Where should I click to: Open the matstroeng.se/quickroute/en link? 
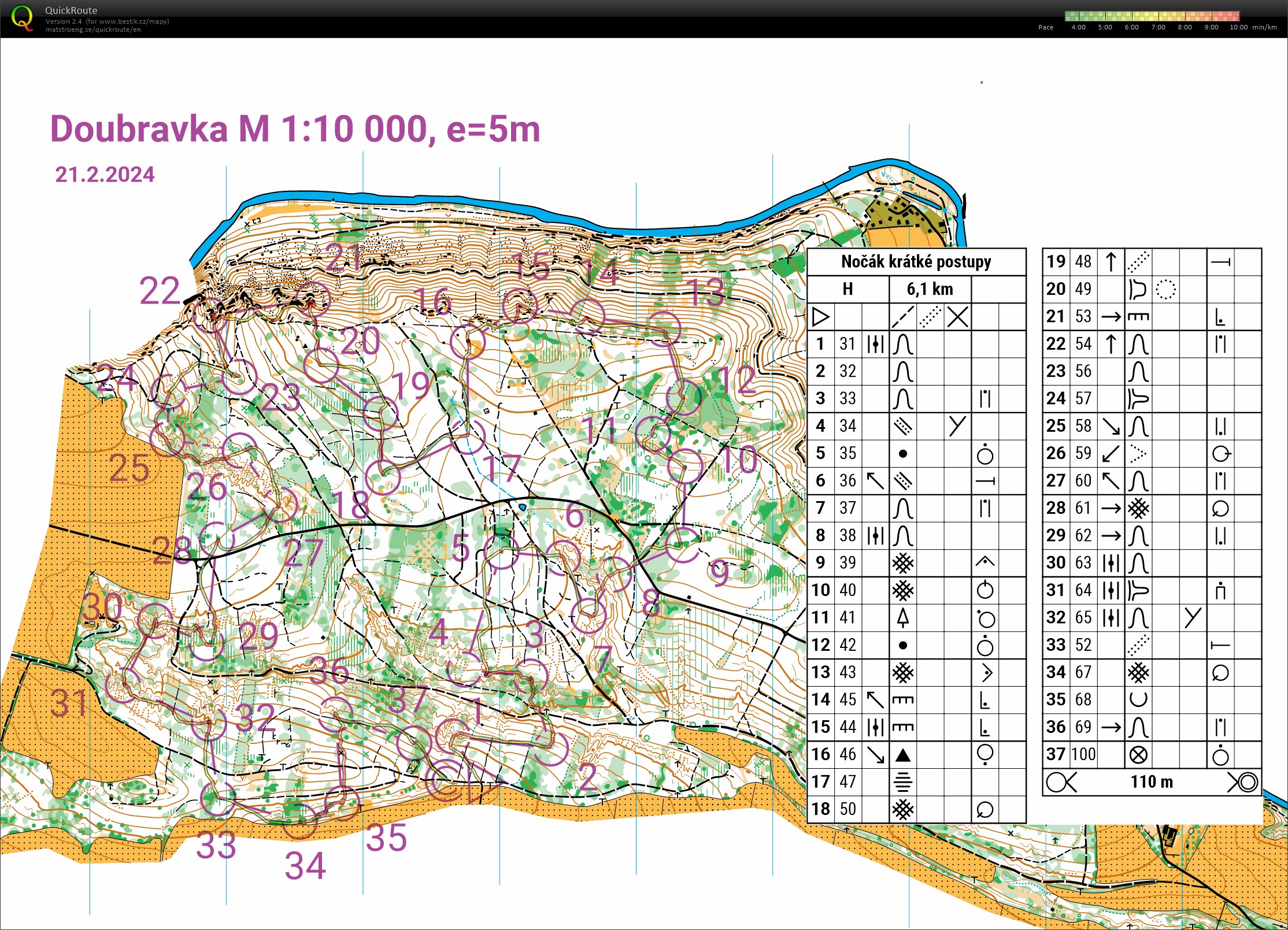[x=93, y=29]
